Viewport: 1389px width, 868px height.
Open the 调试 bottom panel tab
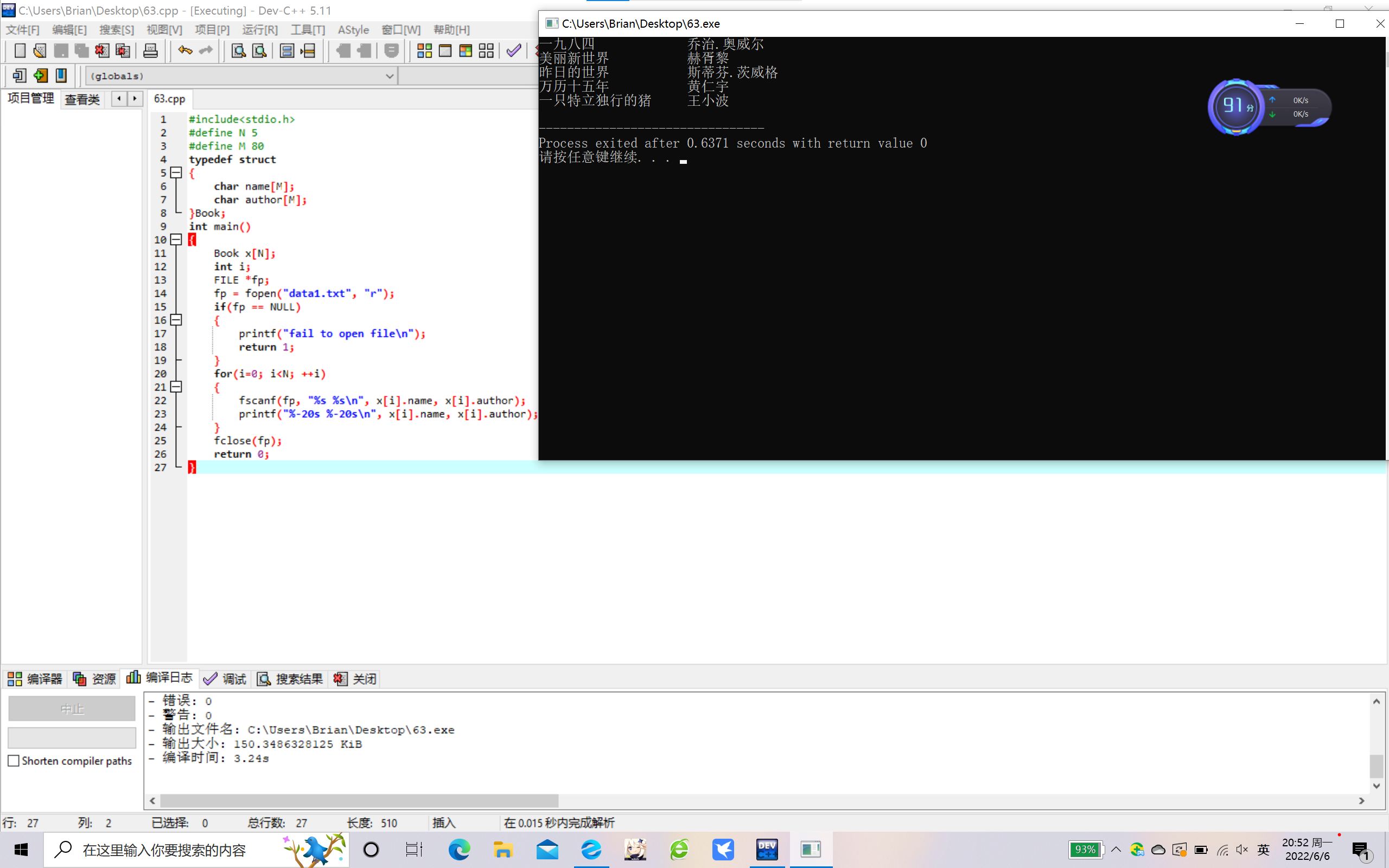click(x=225, y=679)
